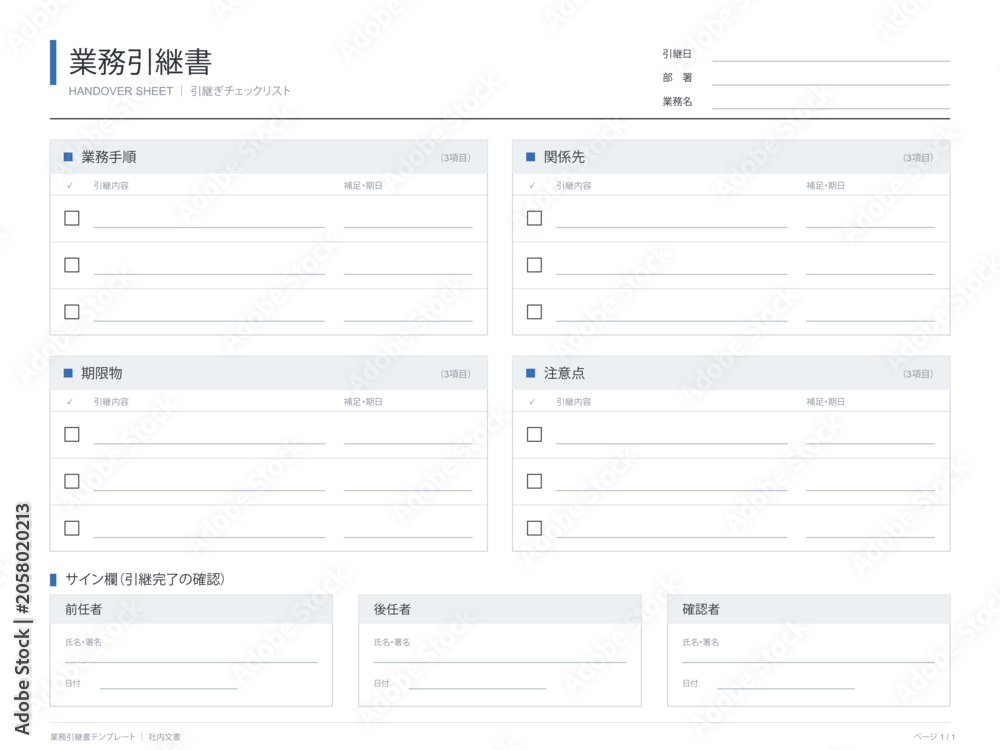Tick second checkbox in 関係先 section
Image resolution: width=1000 pixels, height=750 pixels.
click(x=534, y=265)
